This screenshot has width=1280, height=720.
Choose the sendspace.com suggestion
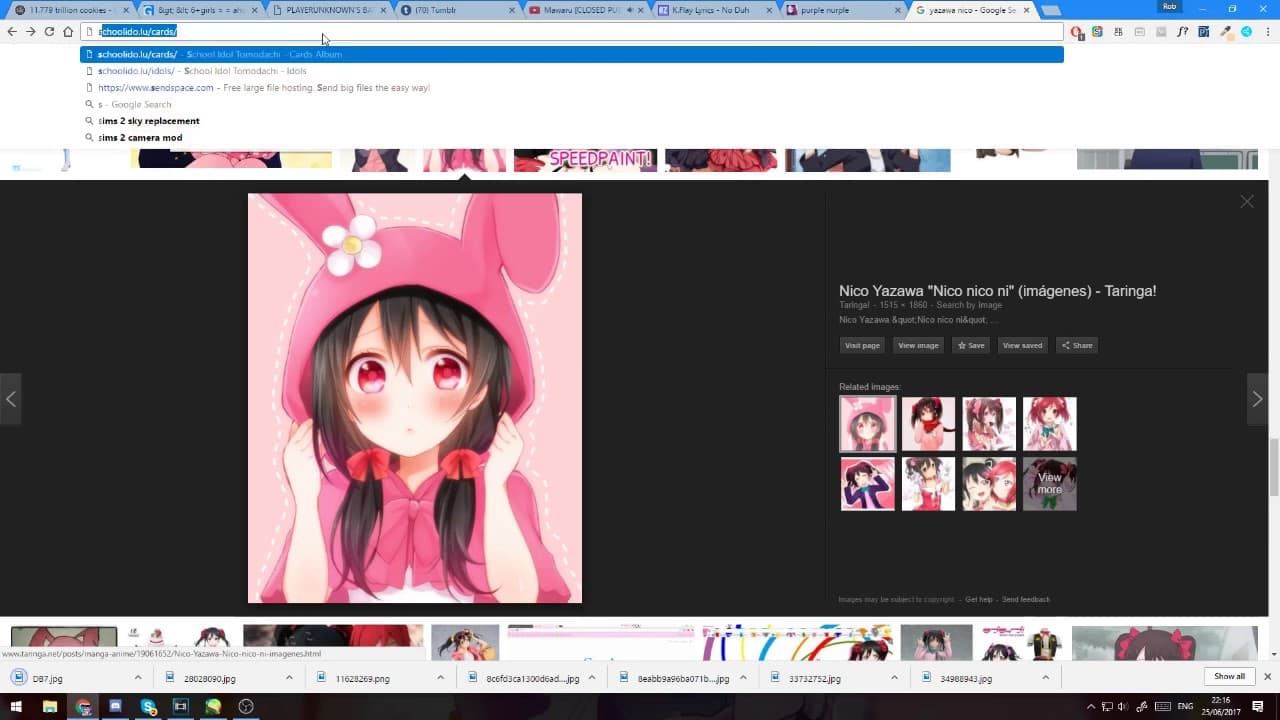tap(572, 87)
